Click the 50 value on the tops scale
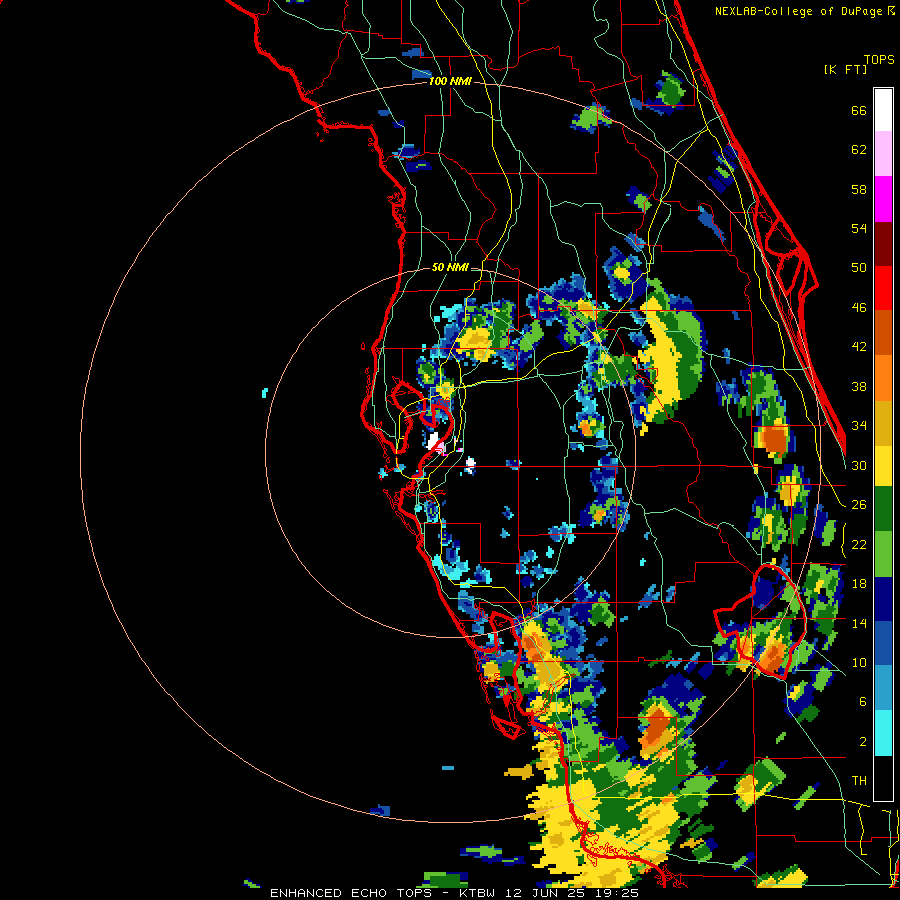Screen dimensions: 900x900 click(859, 267)
